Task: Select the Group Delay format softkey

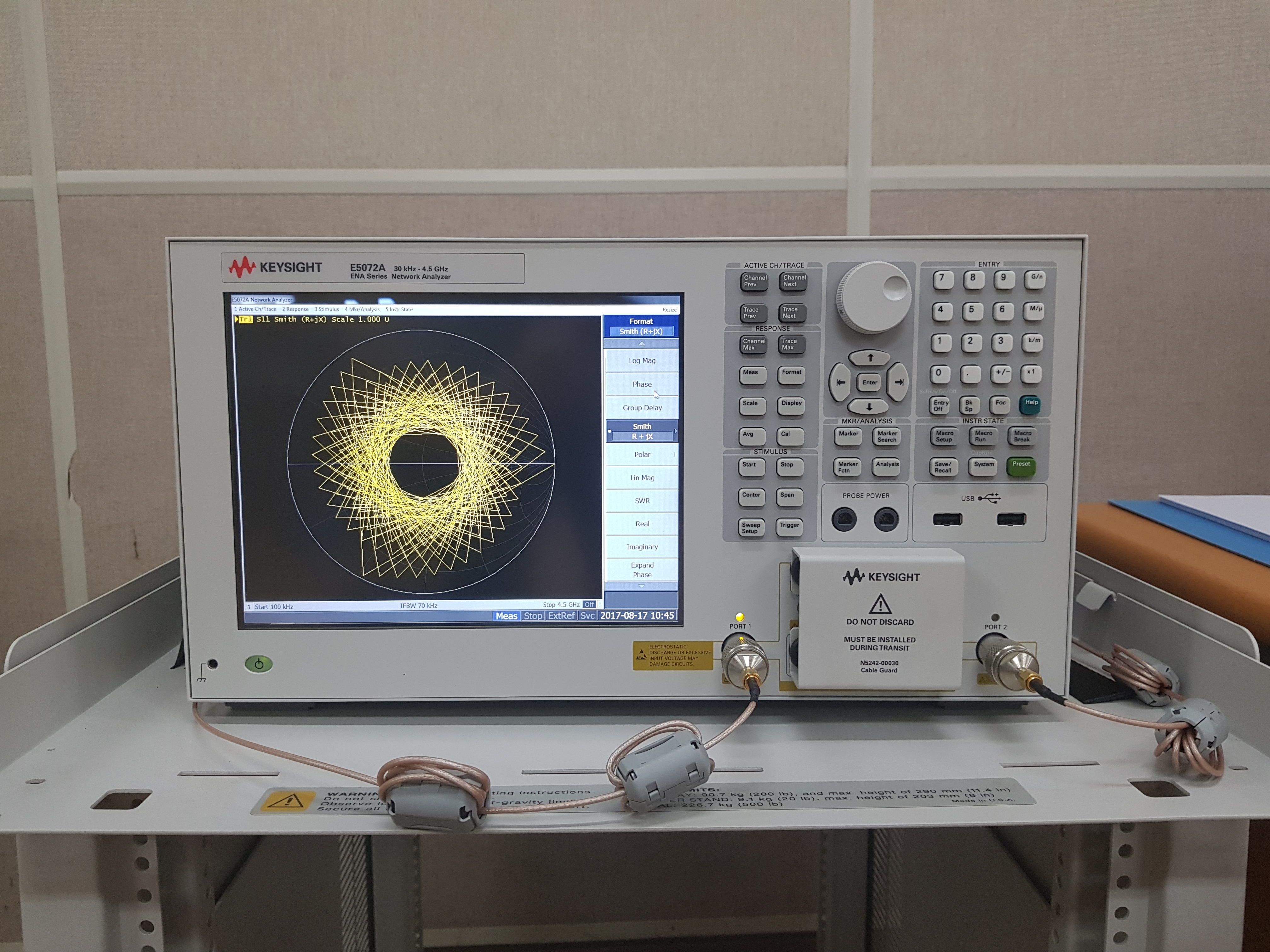Action: [x=642, y=407]
